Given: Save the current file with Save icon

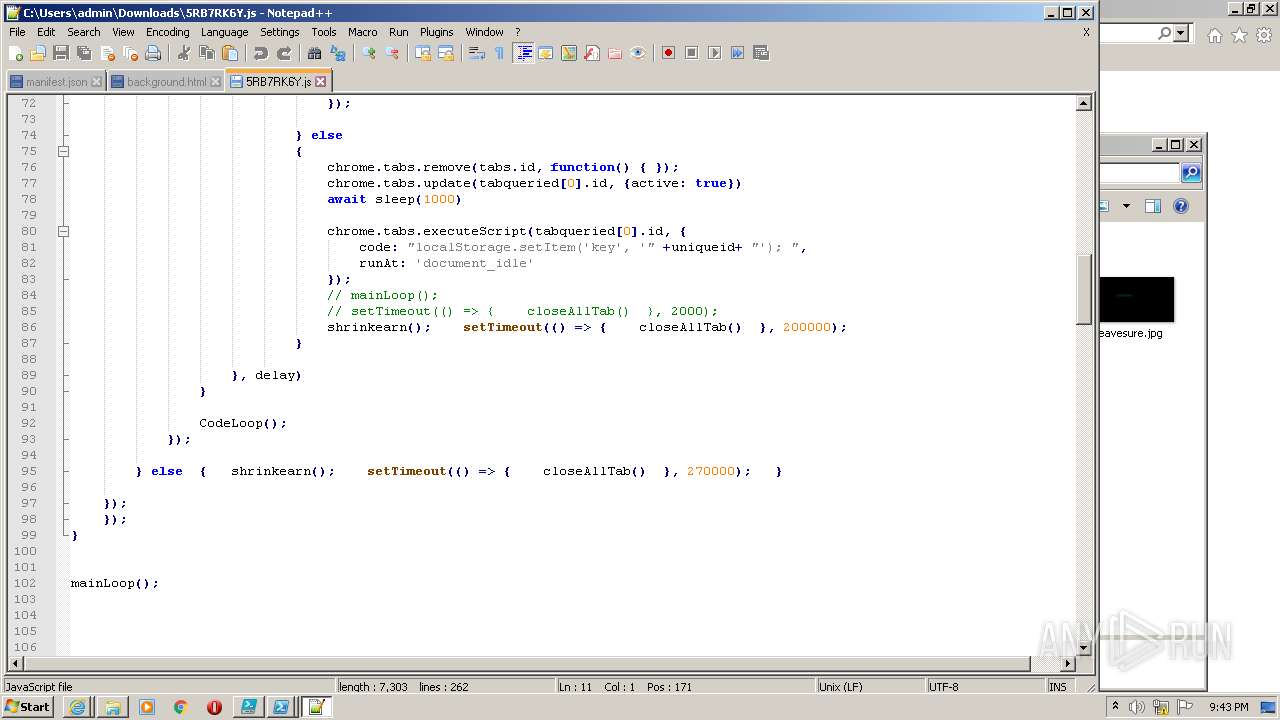Looking at the screenshot, I should (61, 53).
